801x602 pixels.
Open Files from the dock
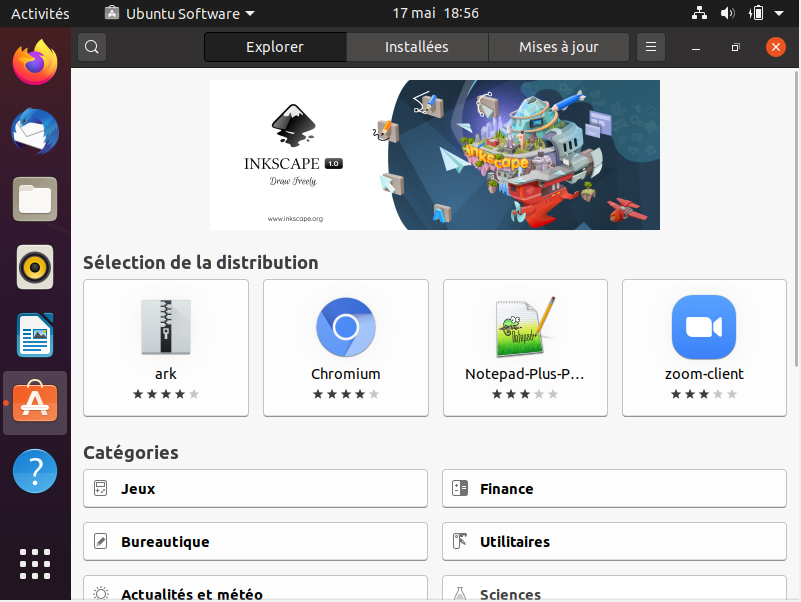click(35, 199)
